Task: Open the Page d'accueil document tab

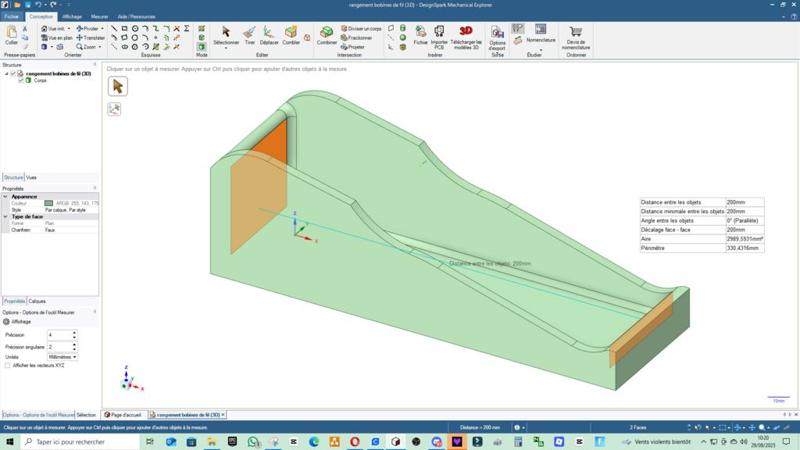Action: point(122,415)
